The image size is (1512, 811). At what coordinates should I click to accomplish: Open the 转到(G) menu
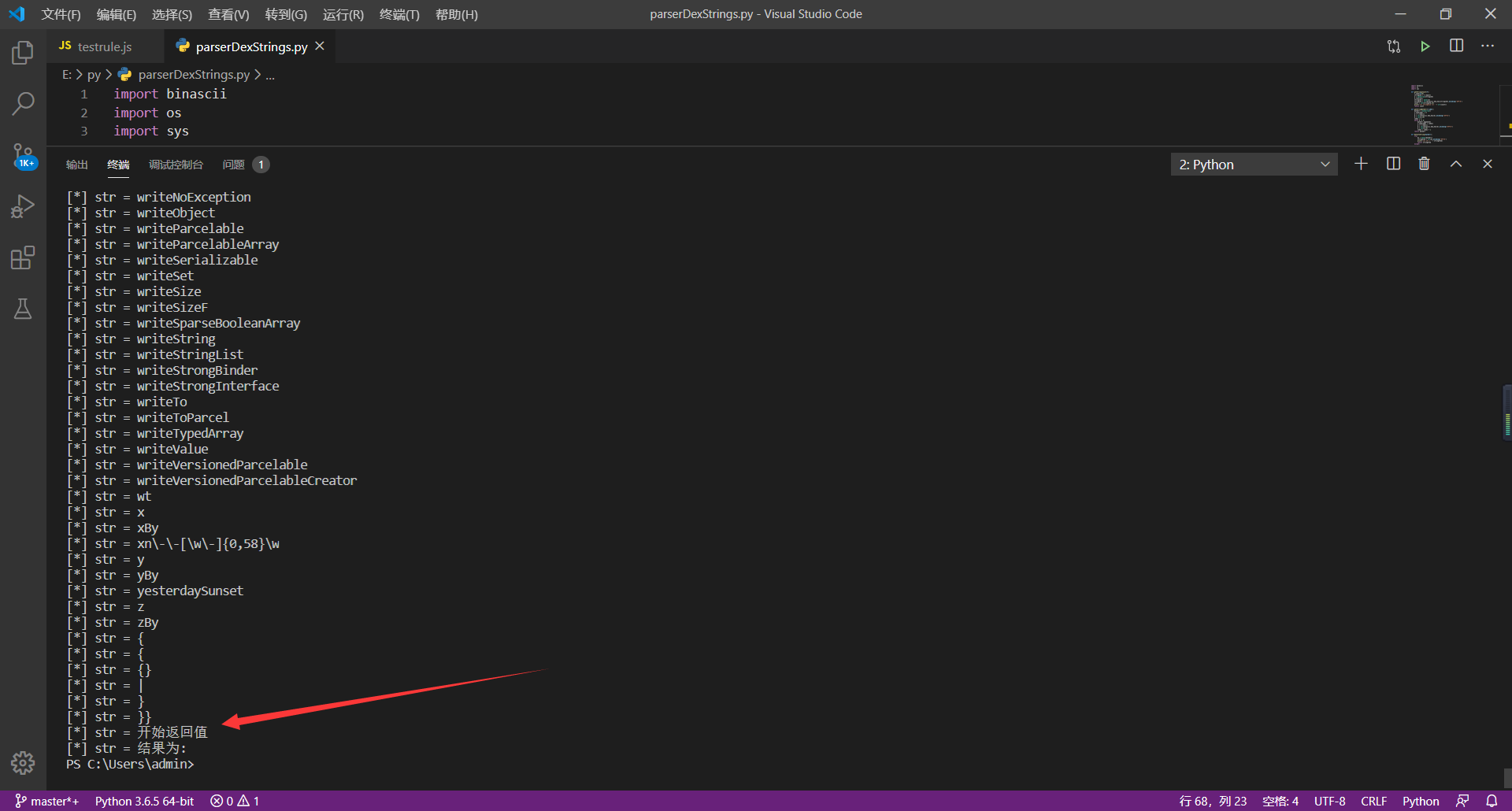tap(286, 14)
